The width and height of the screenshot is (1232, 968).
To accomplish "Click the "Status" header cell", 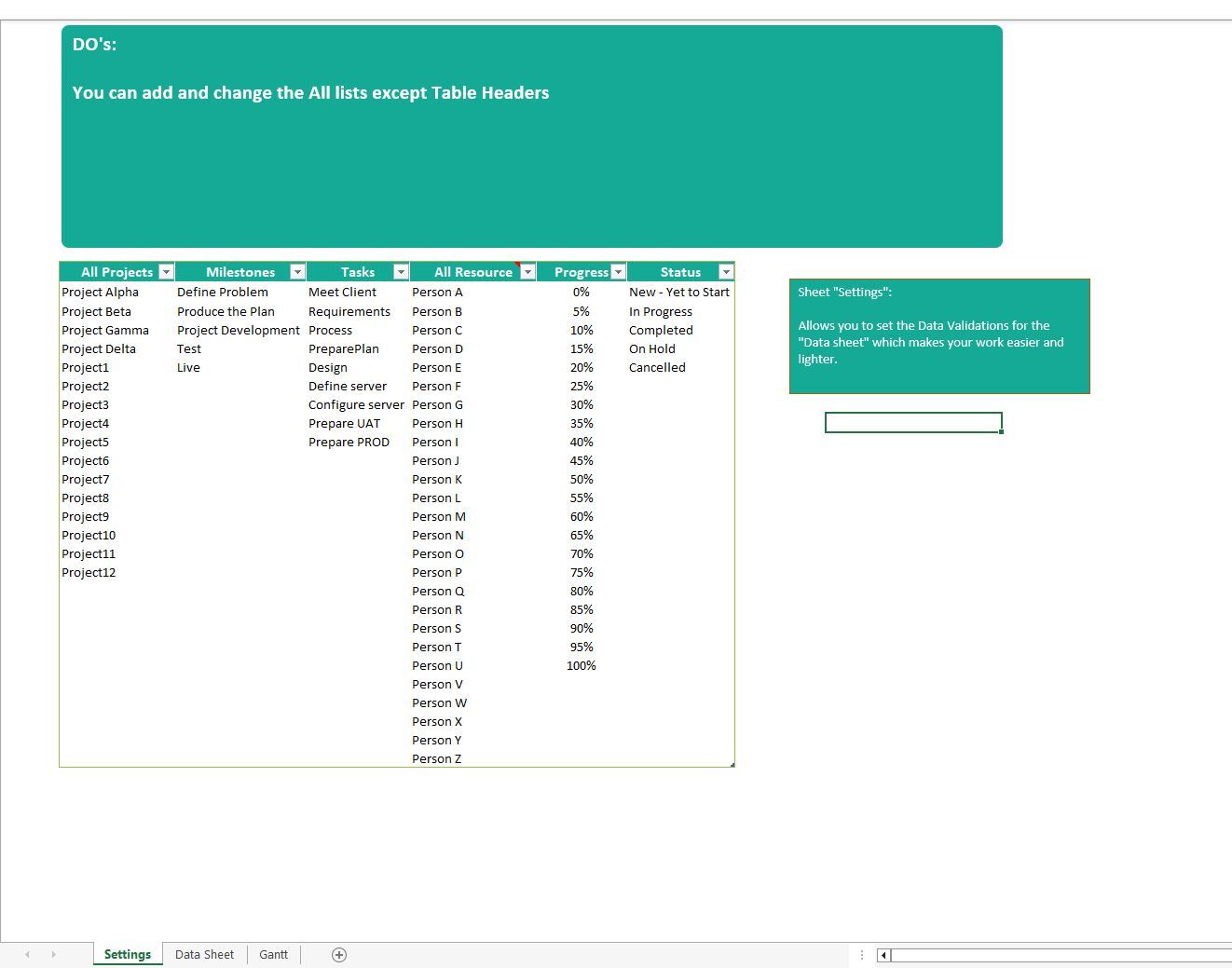I will pos(680,272).
